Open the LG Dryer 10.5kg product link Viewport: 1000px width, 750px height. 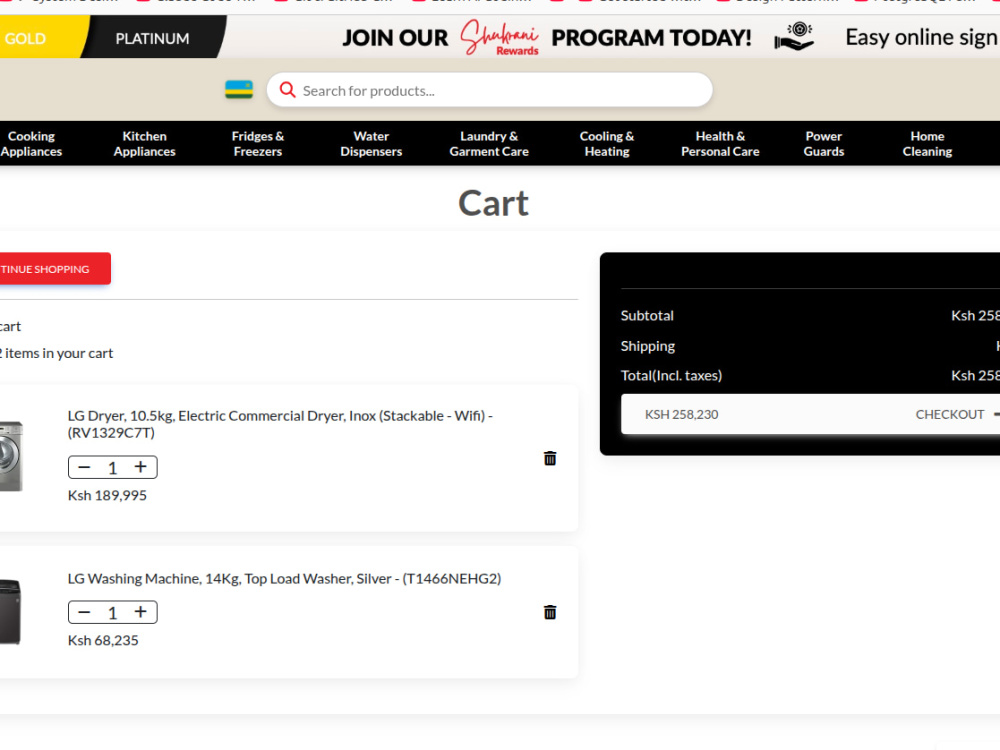280,424
